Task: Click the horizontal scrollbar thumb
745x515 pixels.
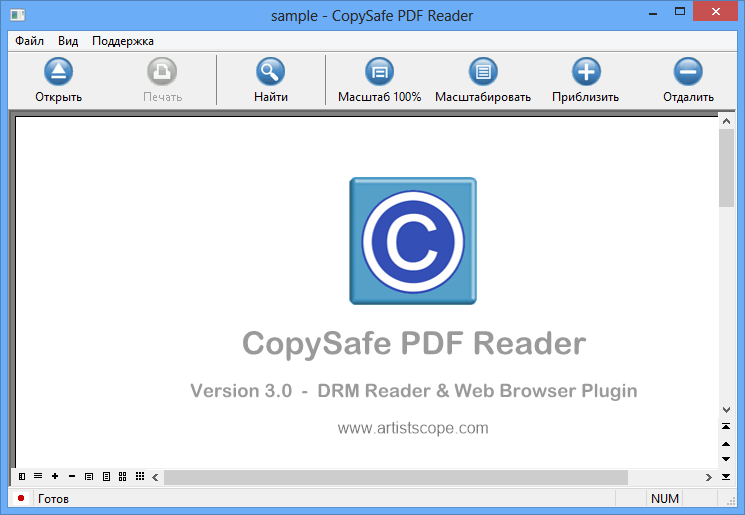Action: [396, 477]
